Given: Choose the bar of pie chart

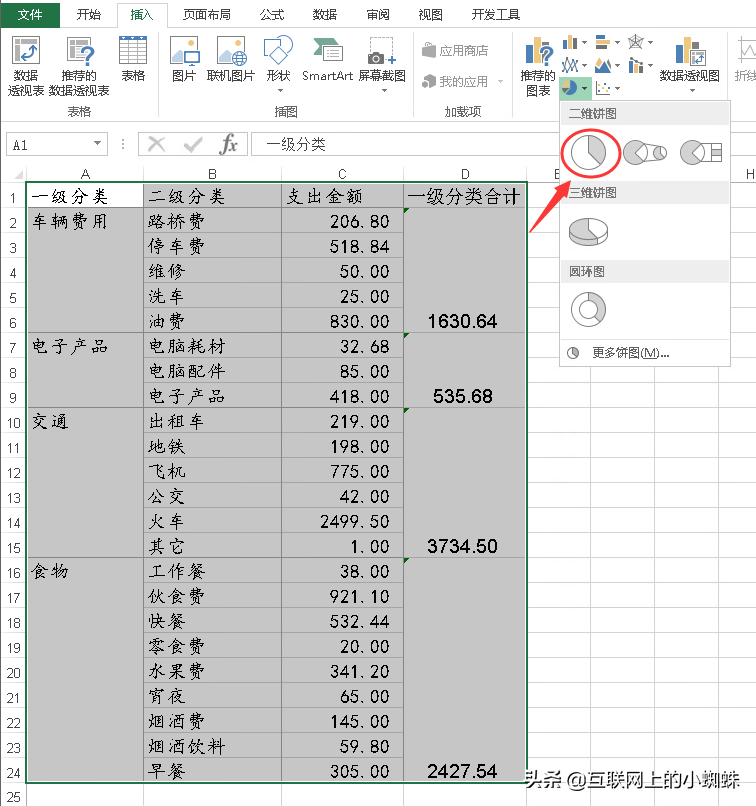Looking at the screenshot, I should 701,153.
